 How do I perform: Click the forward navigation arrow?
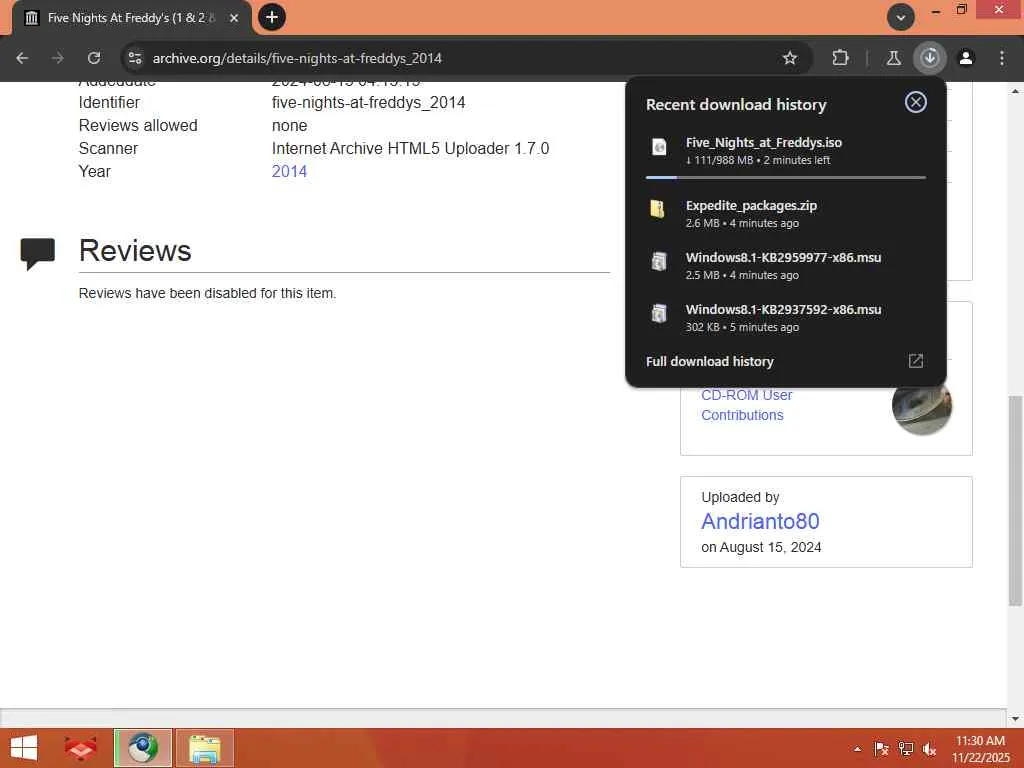coord(58,58)
